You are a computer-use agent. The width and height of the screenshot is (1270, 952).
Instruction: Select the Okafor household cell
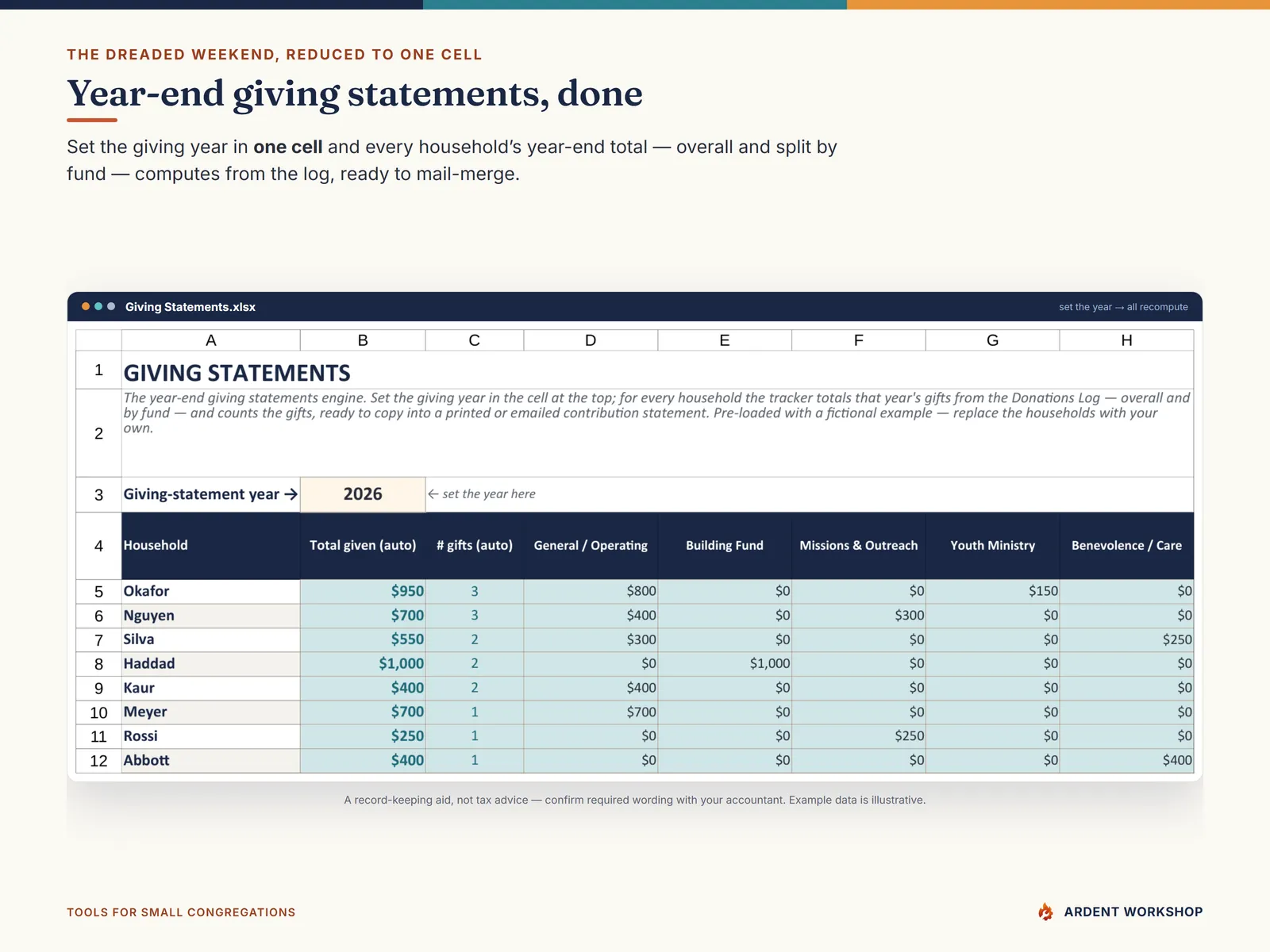click(211, 591)
